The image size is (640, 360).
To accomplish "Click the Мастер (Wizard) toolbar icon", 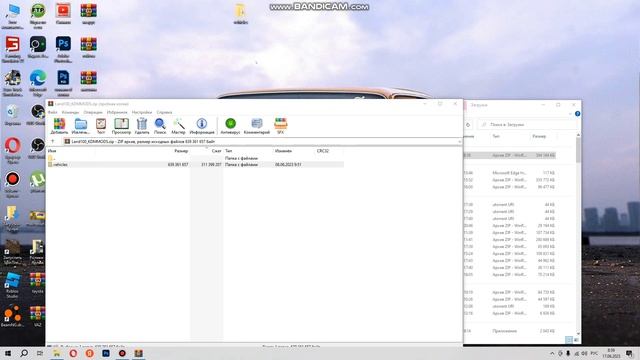I will (178, 126).
